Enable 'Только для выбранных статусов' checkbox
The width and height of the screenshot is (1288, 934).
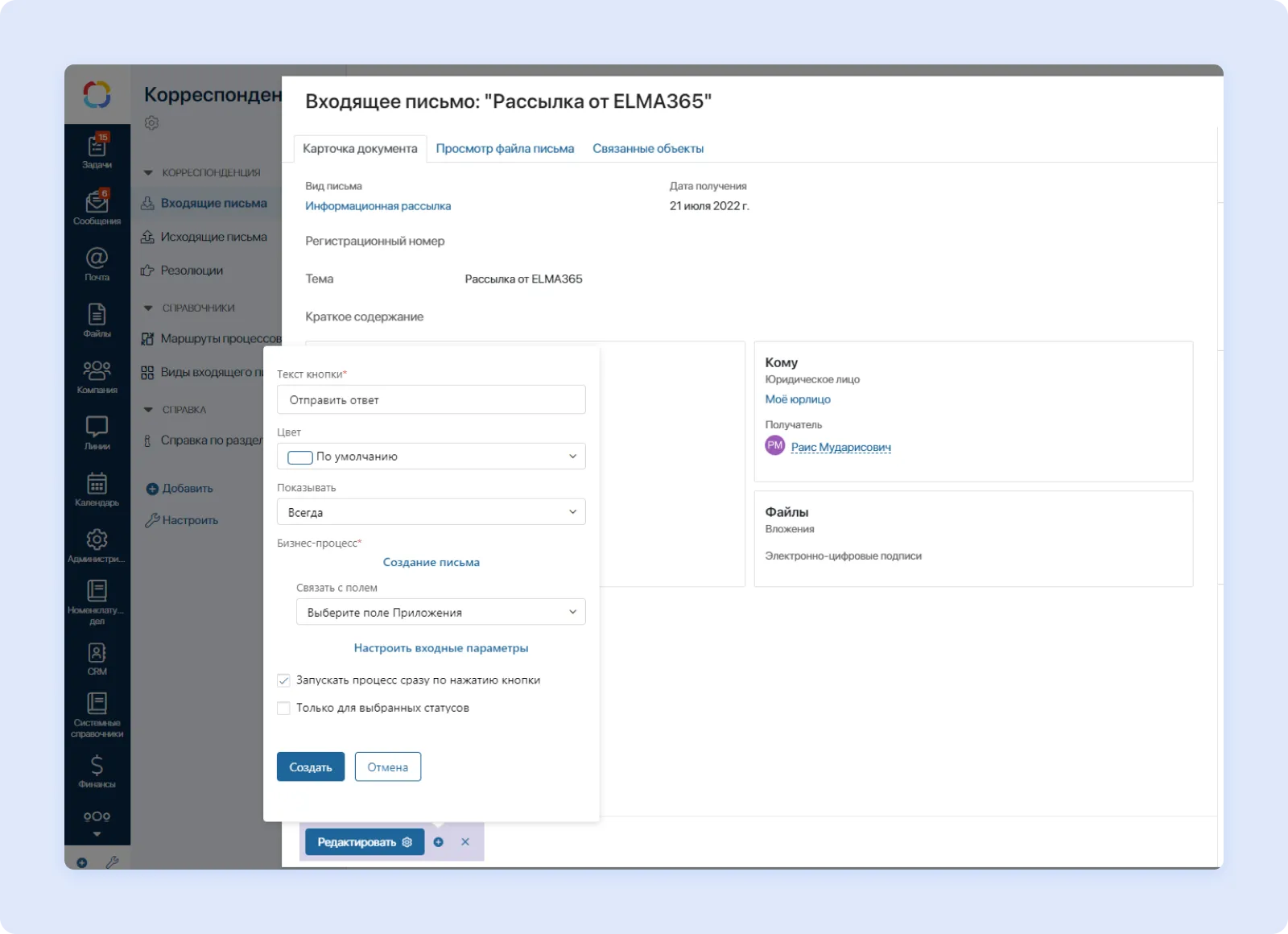(283, 709)
